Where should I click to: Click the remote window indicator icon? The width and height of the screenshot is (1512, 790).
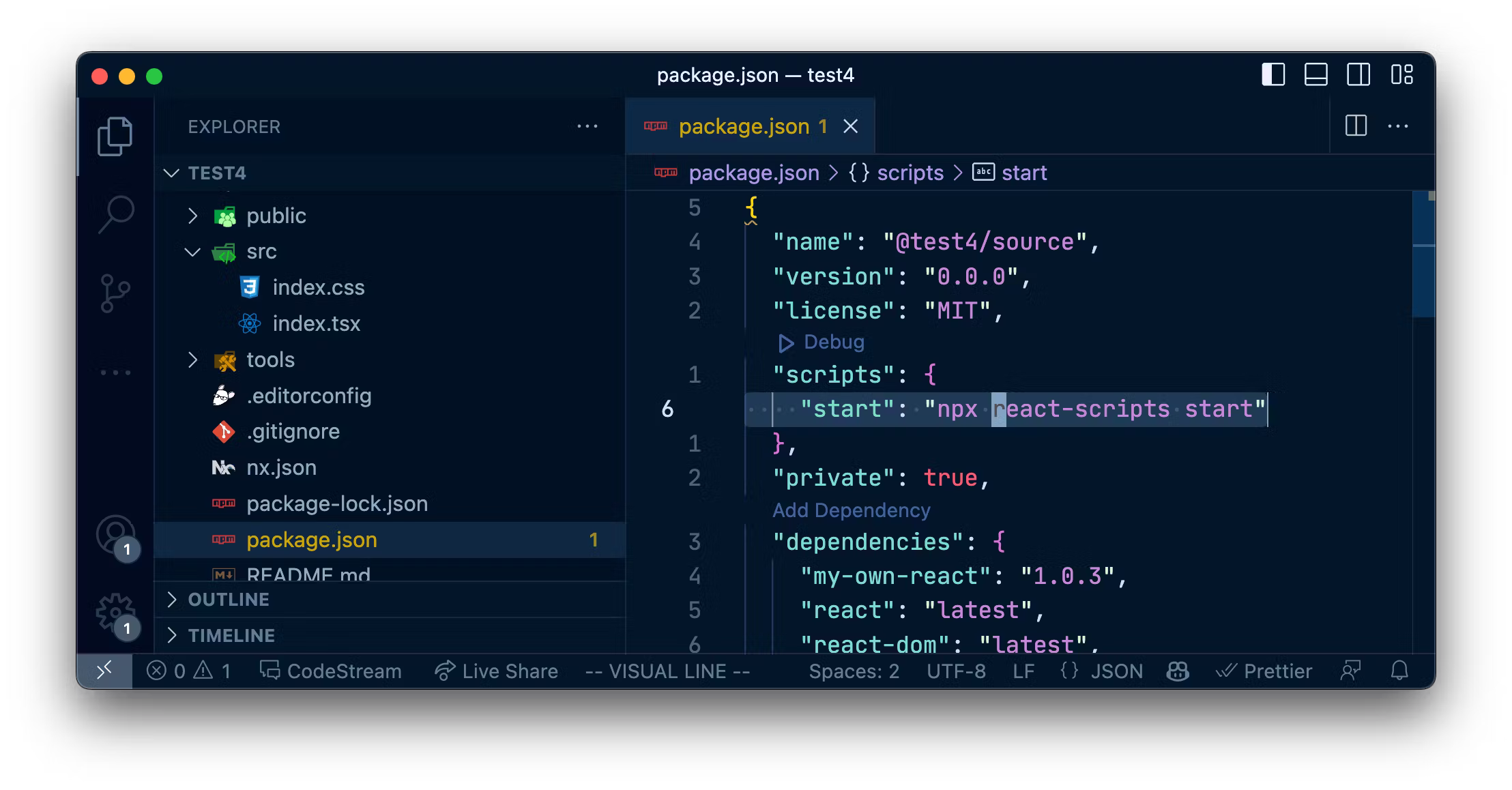(104, 671)
